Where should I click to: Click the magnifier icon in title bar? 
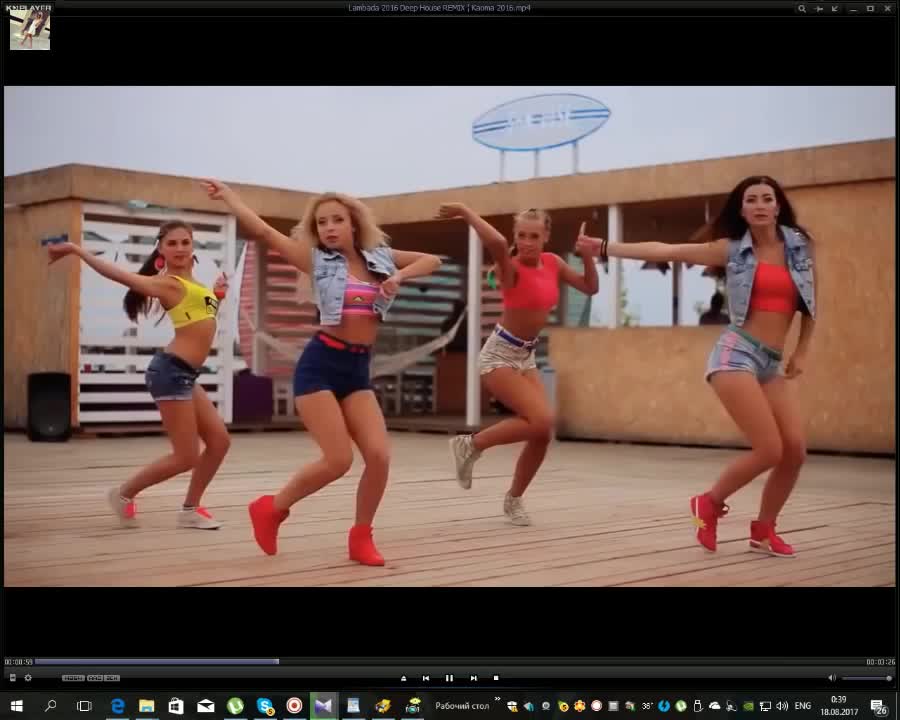[x=802, y=8]
